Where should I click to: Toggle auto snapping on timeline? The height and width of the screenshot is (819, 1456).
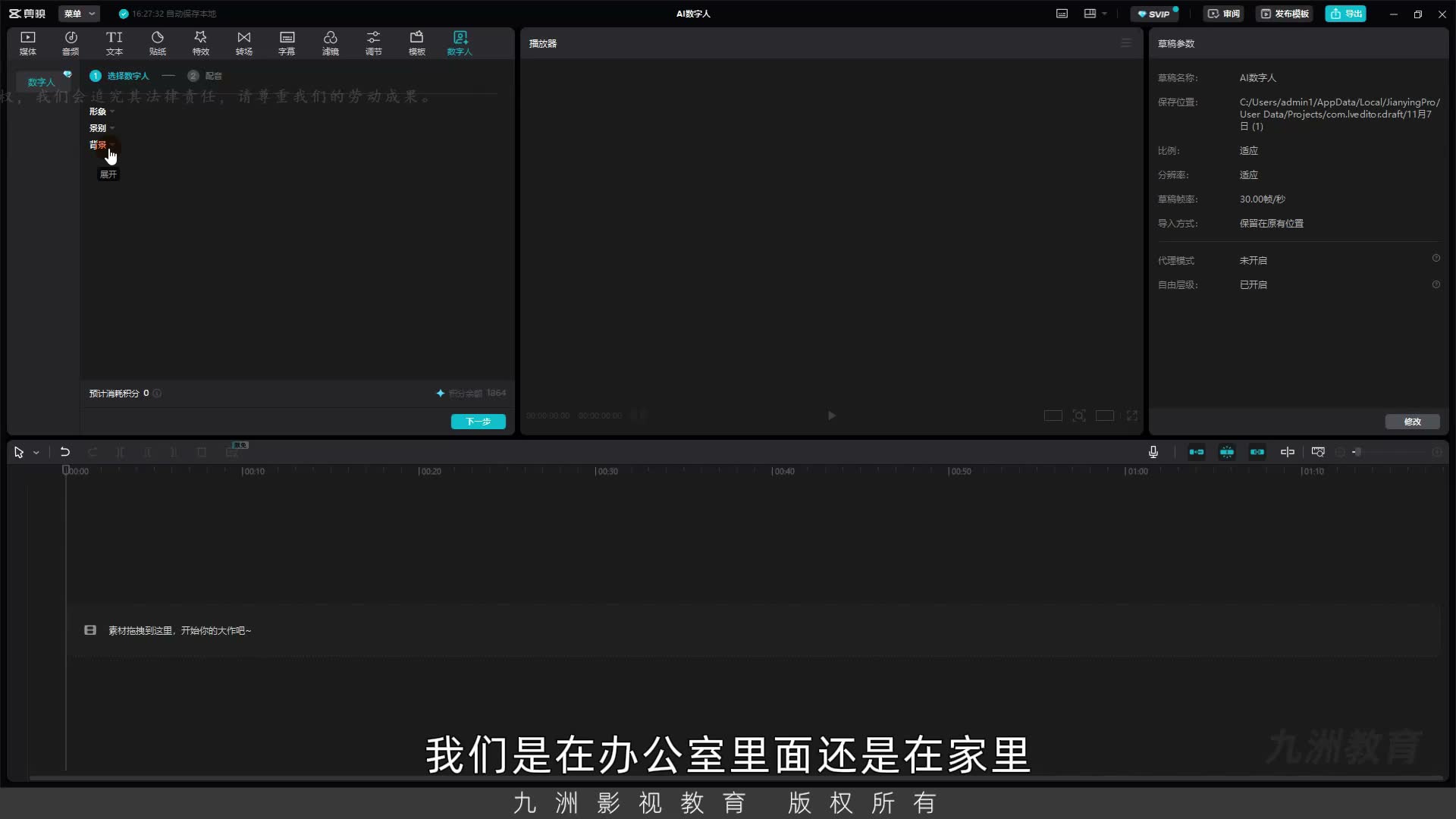pyautogui.click(x=1227, y=452)
